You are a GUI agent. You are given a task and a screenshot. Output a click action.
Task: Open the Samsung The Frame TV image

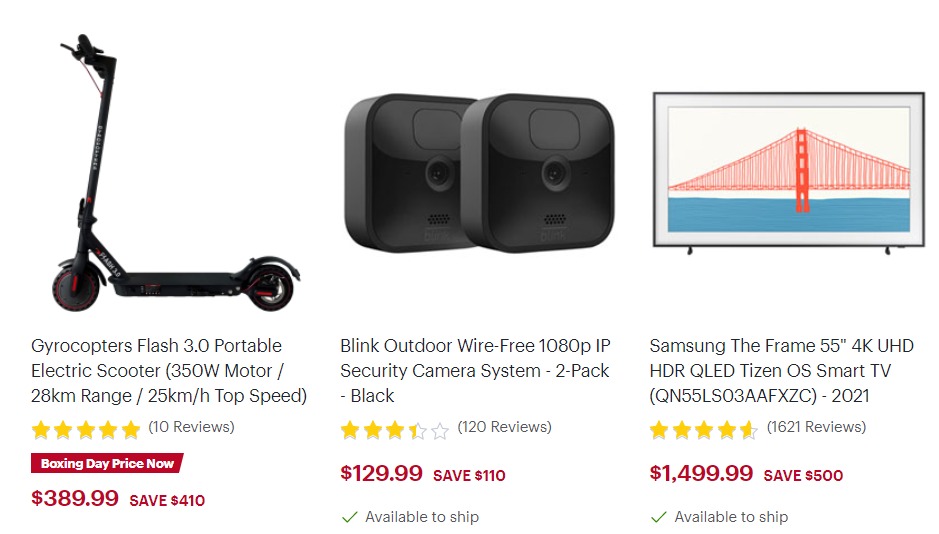[x=789, y=173]
